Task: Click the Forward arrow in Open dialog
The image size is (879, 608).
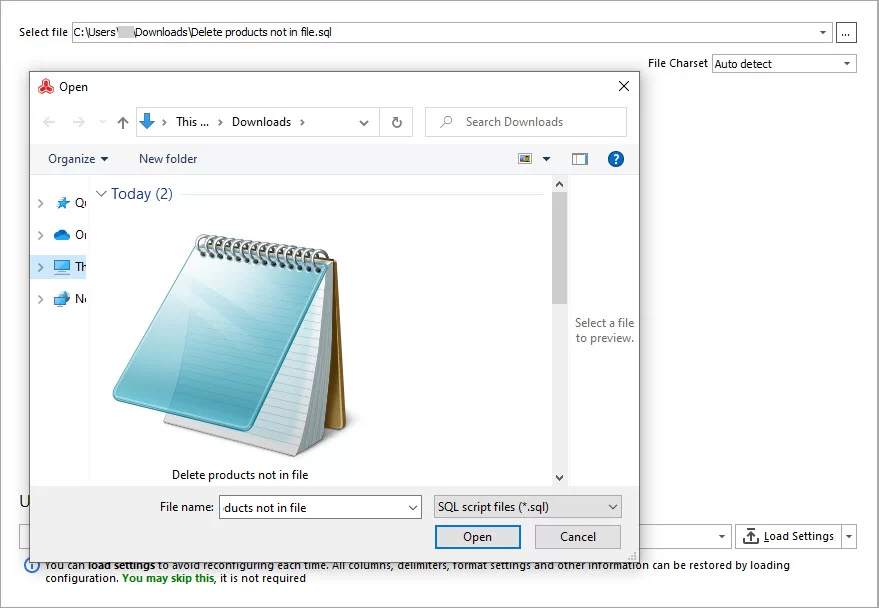Action: tap(78, 122)
